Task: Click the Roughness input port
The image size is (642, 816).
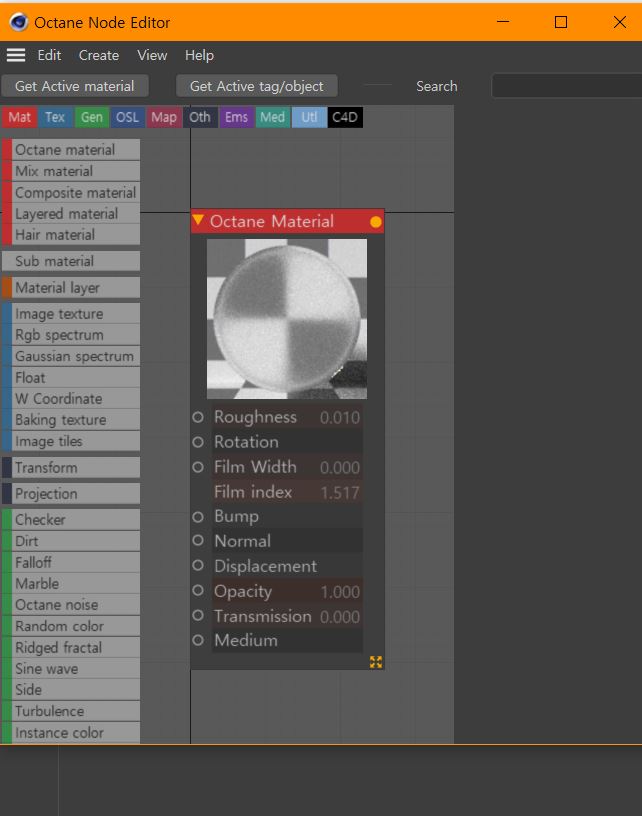Action: 198,417
